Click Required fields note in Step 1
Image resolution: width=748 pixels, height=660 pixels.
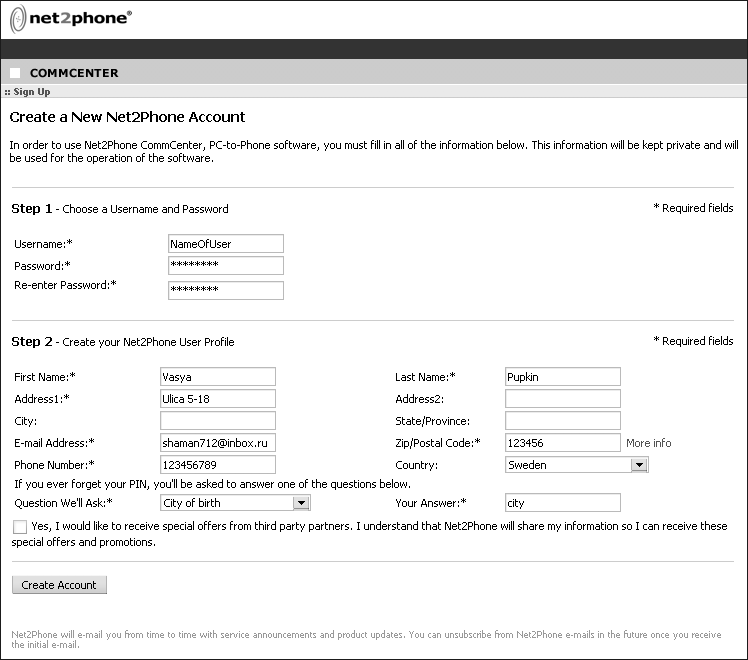pyautogui.click(x=693, y=208)
